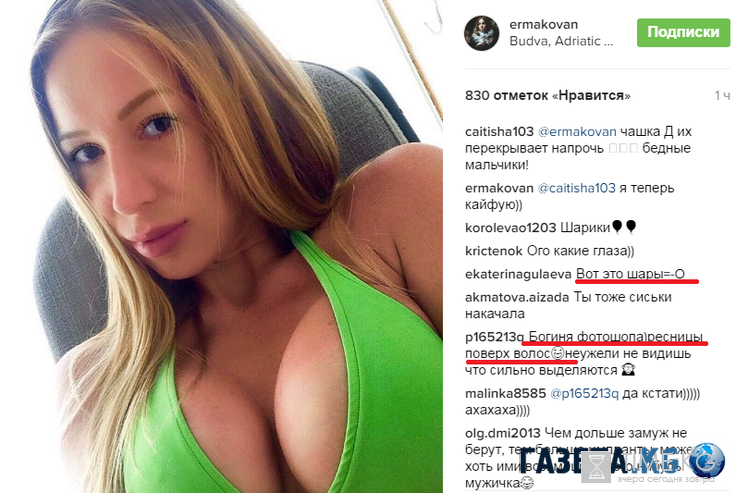Open the ermakovan username at post header
736x493 pixels.
click(x=544, y=24)
